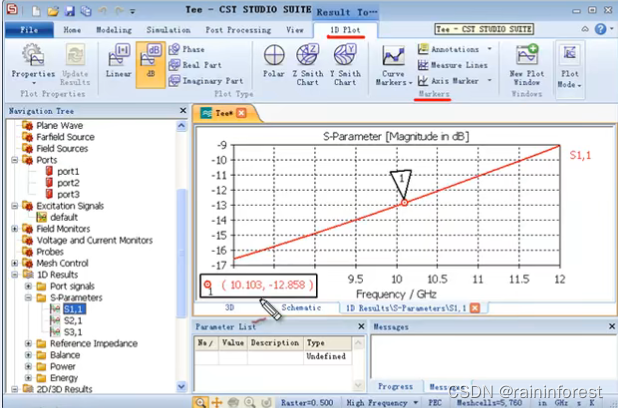Screen dimensions: 618x408
Task: Open the Post Processing ribbon tab
Action: click(x=238, y=30)
